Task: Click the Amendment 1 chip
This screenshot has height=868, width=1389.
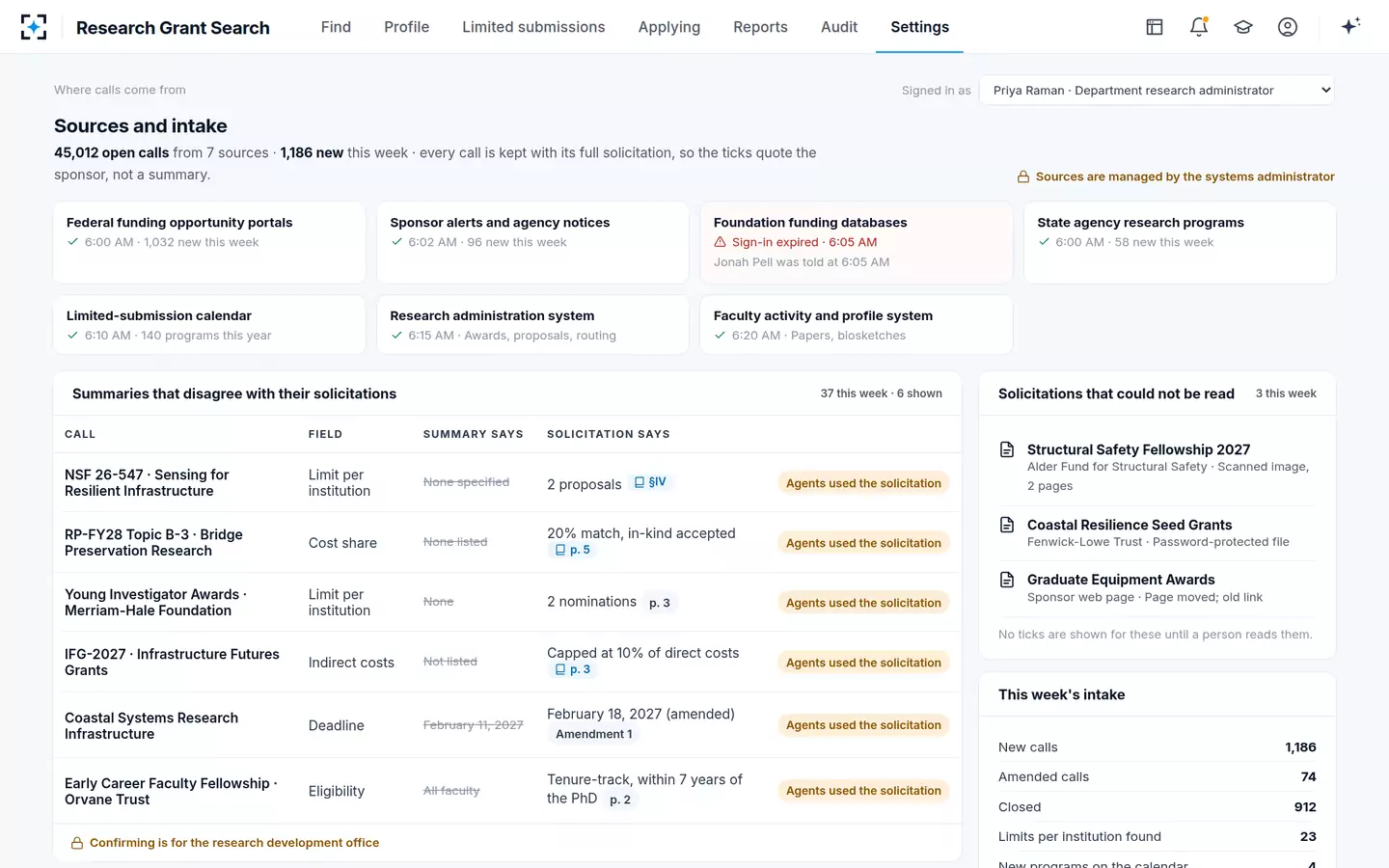Action: (594, 735)
